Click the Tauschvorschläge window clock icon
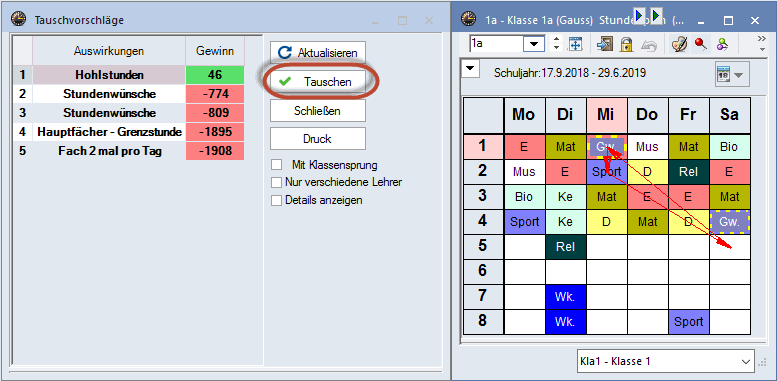The height and width of the screenshot is (381, 777). click(x=19, y=20)
